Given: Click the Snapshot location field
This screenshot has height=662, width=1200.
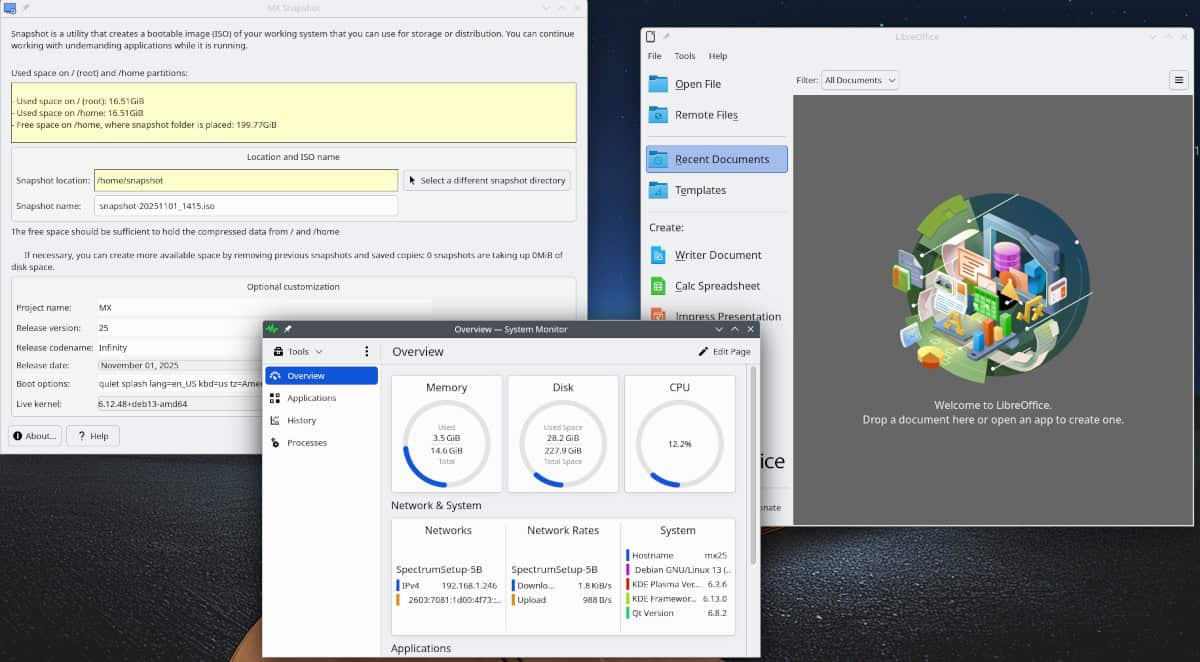Looking at the screenshot, I should coord(246,181).
